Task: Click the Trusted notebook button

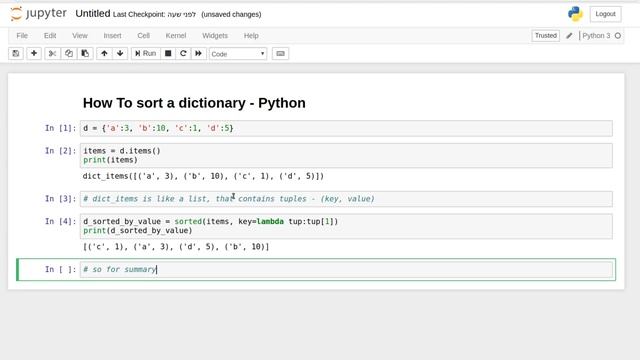Action: point(545,36)
